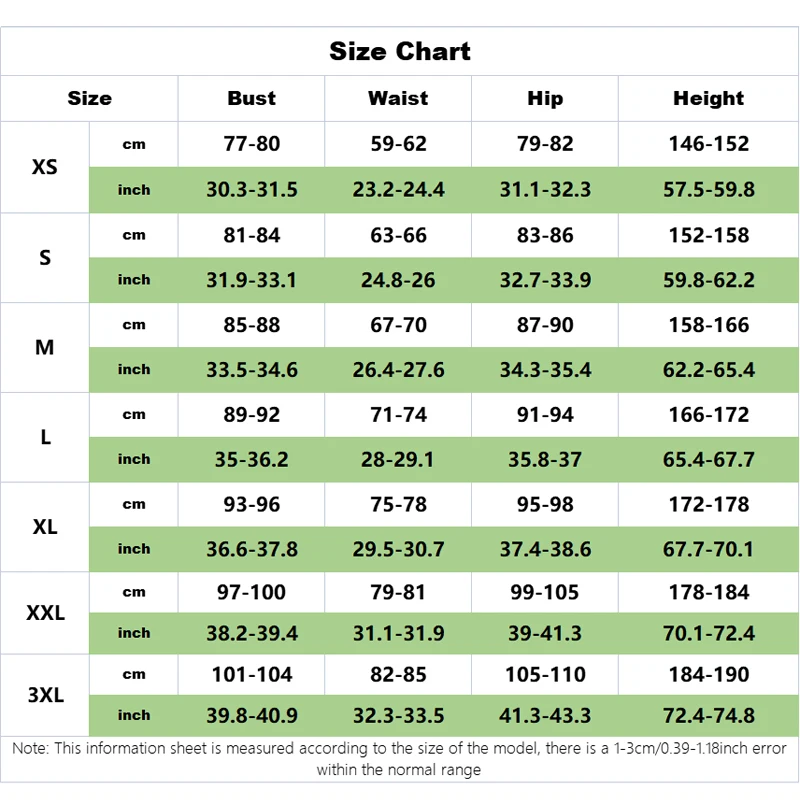Select the 65.4-67.7 height inch cell

coord(708,460)
